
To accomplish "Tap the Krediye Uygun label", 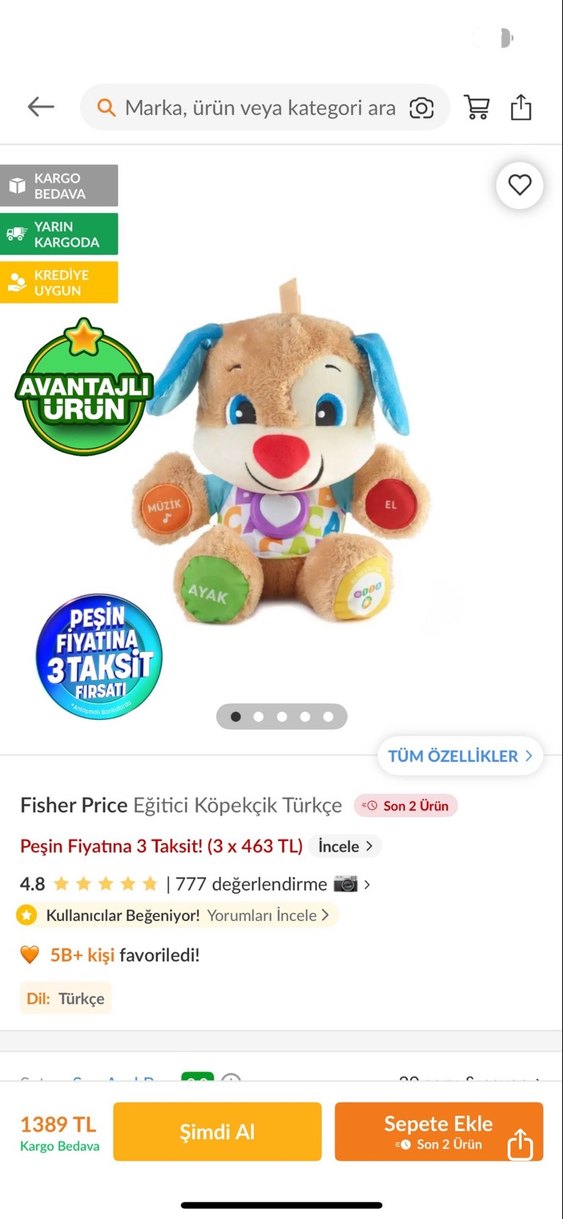I will click(59, 282).
